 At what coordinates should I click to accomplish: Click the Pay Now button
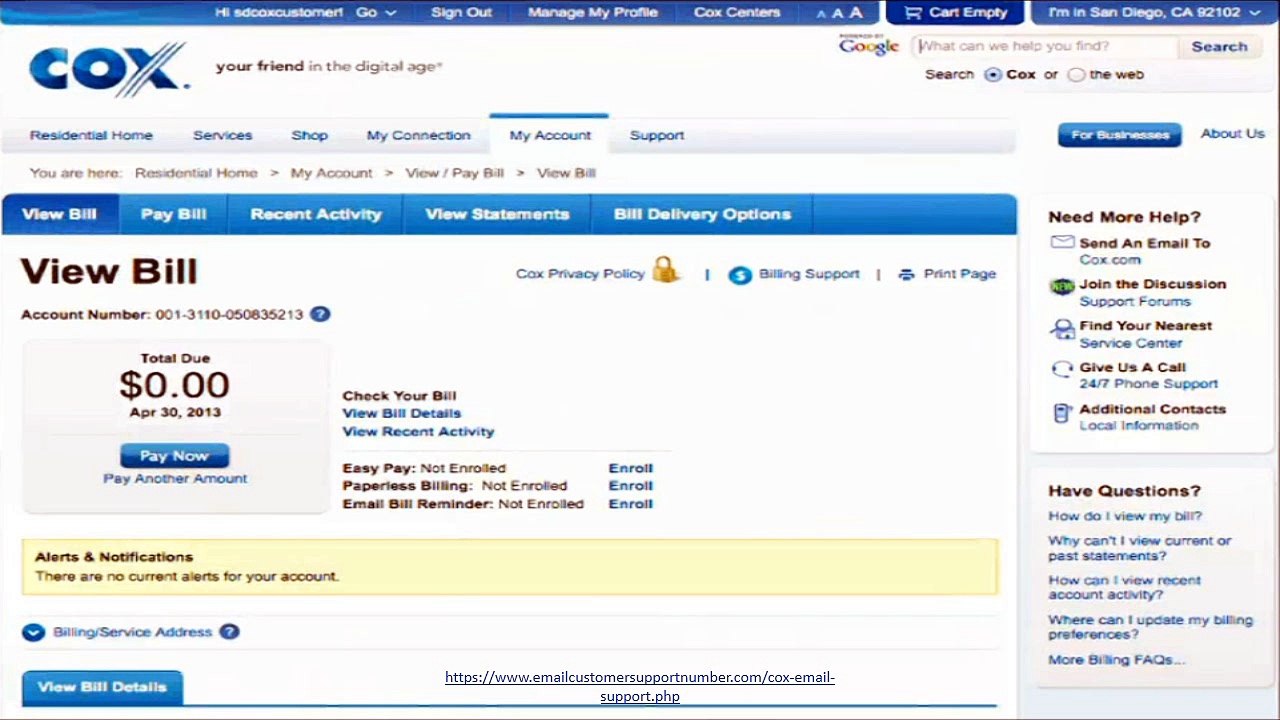click(x=174, y=456)
